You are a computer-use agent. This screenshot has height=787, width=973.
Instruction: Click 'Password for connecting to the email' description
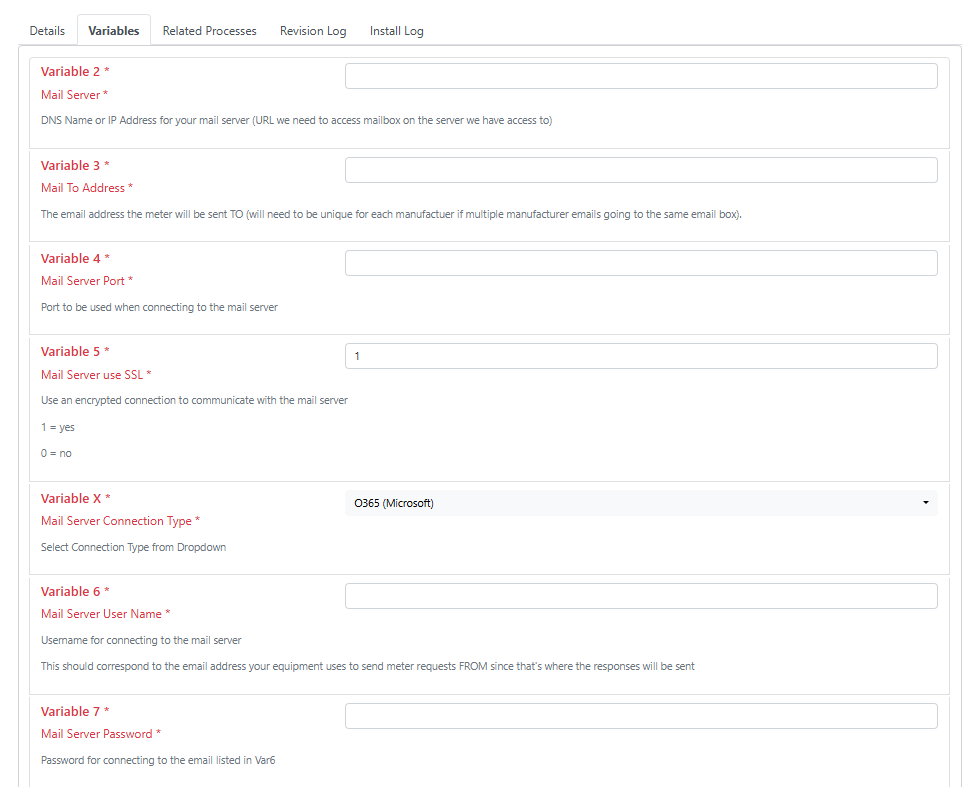pos(158,760)
